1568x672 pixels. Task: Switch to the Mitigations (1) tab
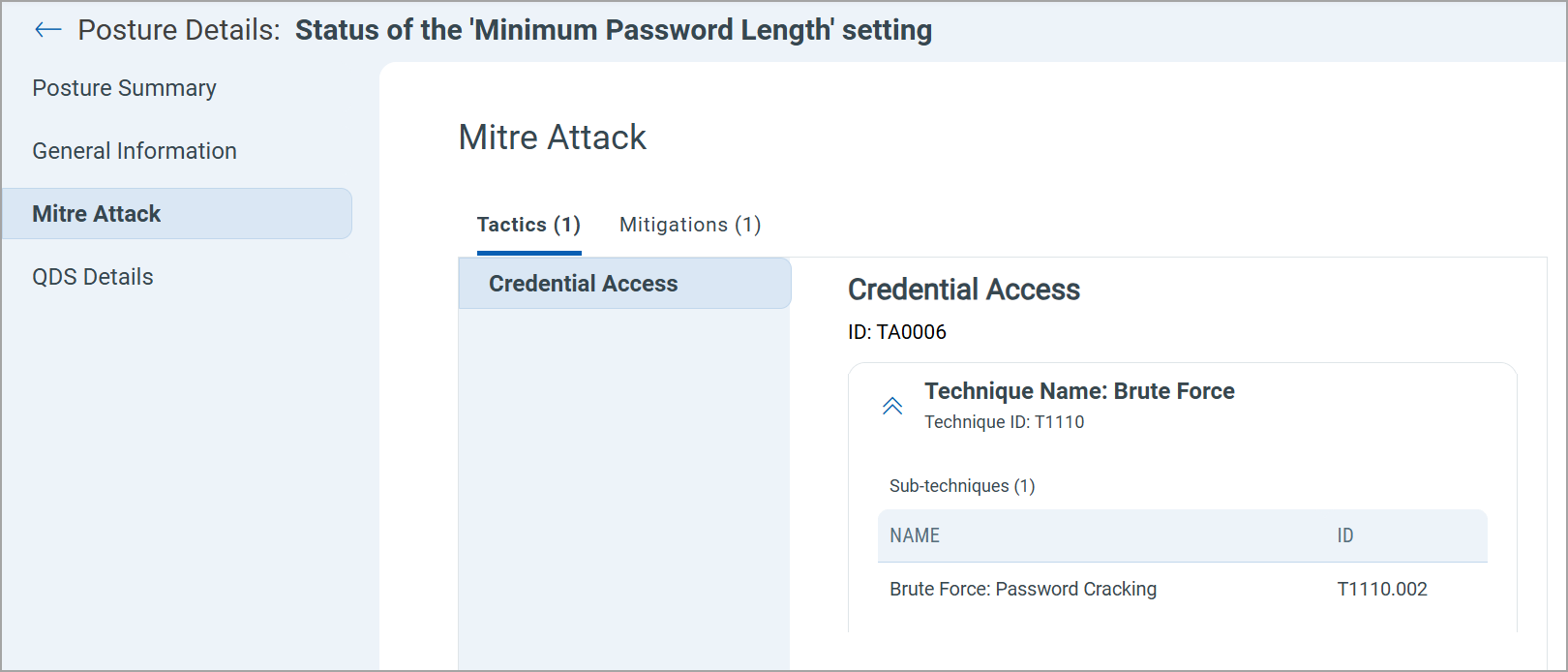pyautogui.click(x=690, y=225)
